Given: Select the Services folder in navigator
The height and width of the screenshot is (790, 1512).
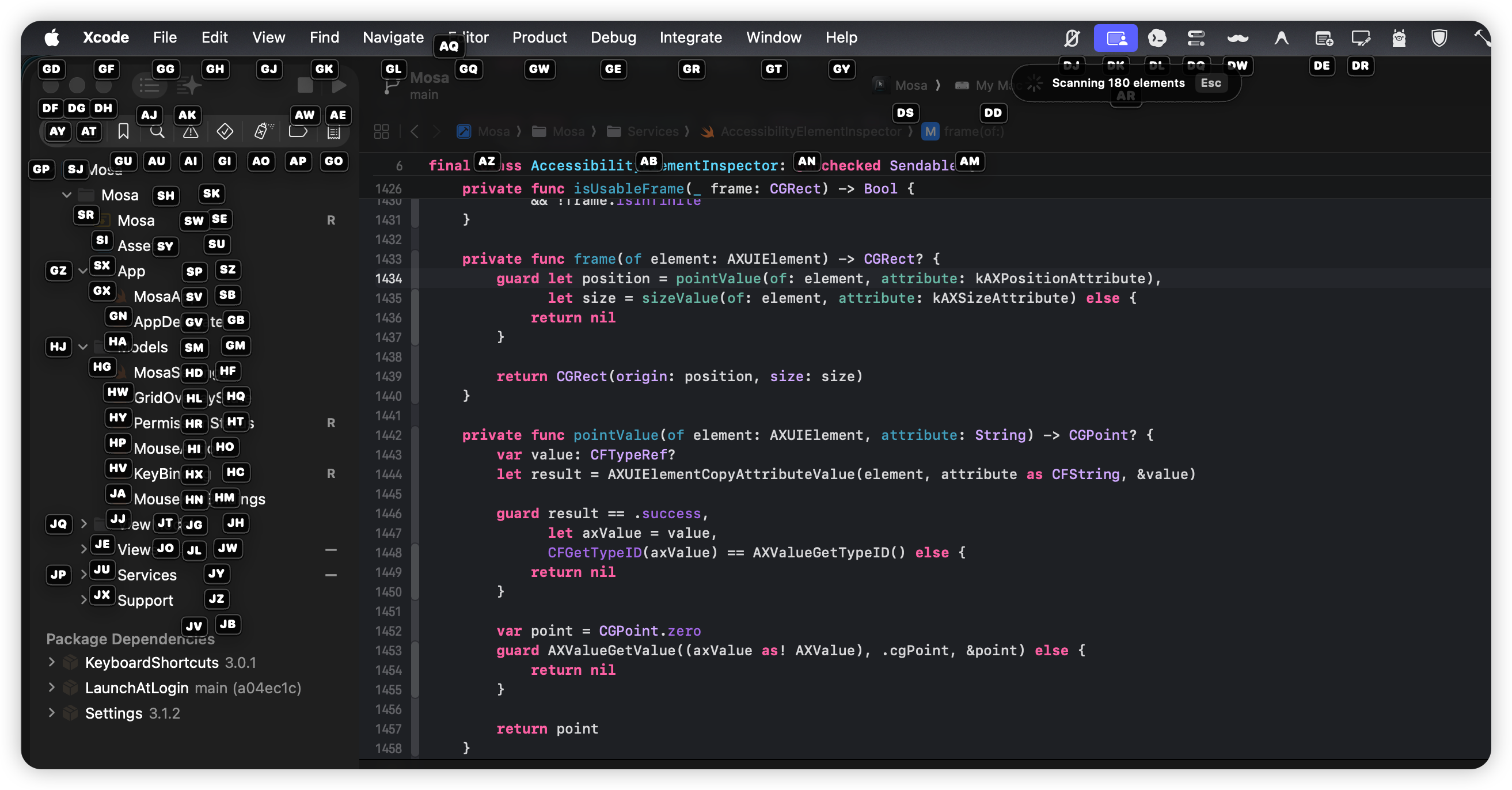Looking at the screenshot, I should (147, 575).
